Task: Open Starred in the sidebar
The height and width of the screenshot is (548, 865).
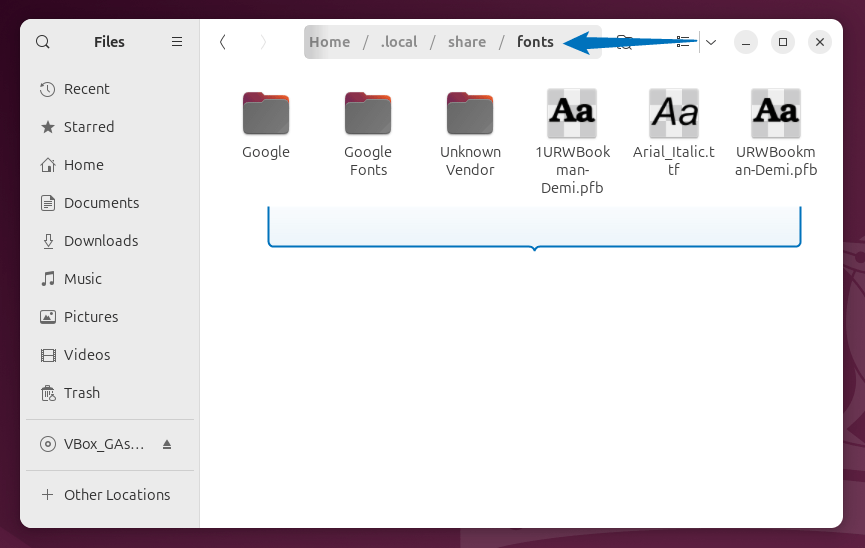Action: 110,127
